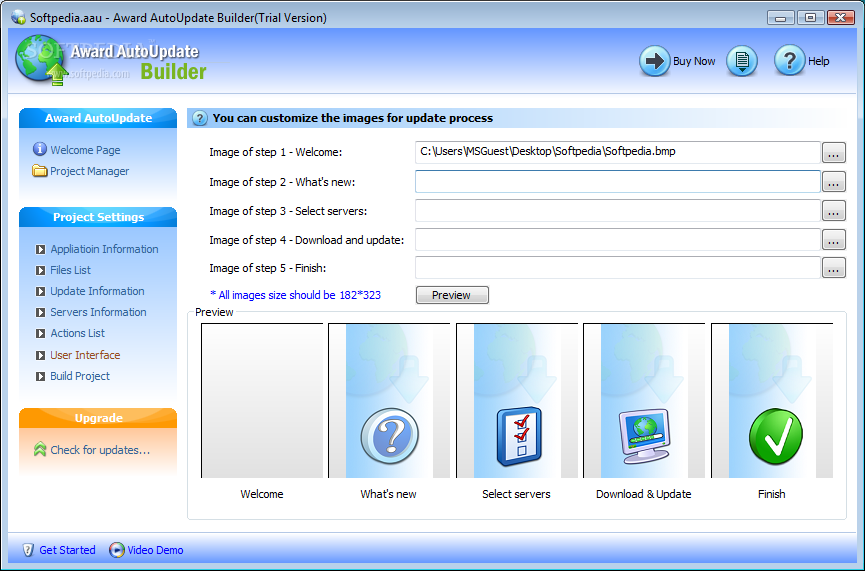Screen dimensions: 865x571
Task: Browse for step 3 Select servers image
Action: tap(834, 211)
